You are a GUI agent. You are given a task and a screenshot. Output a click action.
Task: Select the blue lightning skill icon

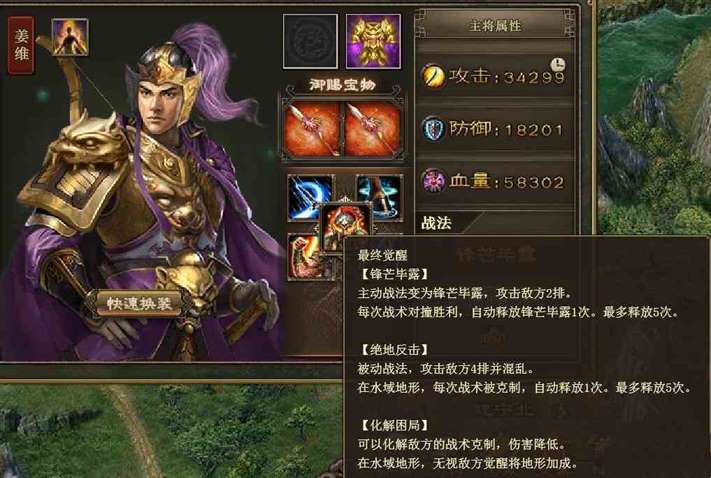click(x=310, y=198)
